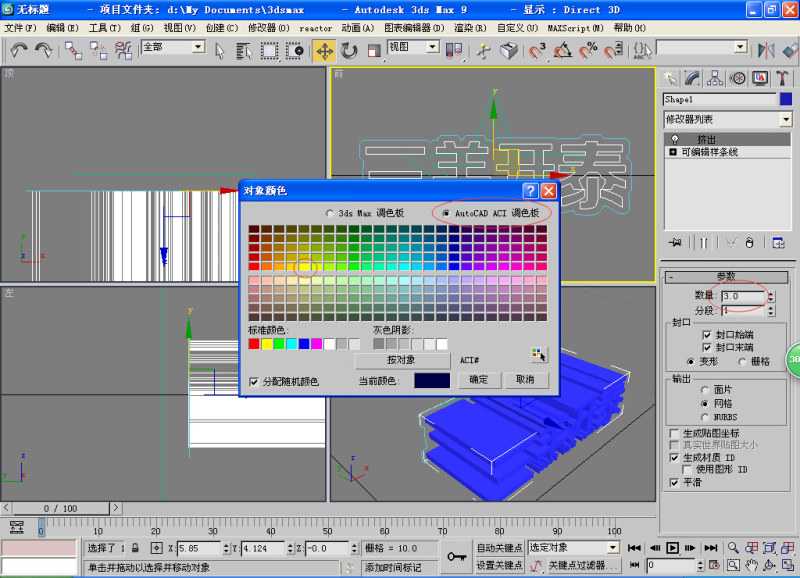Select the Rotate tool in the toolbar

click(x=349, y=50)
